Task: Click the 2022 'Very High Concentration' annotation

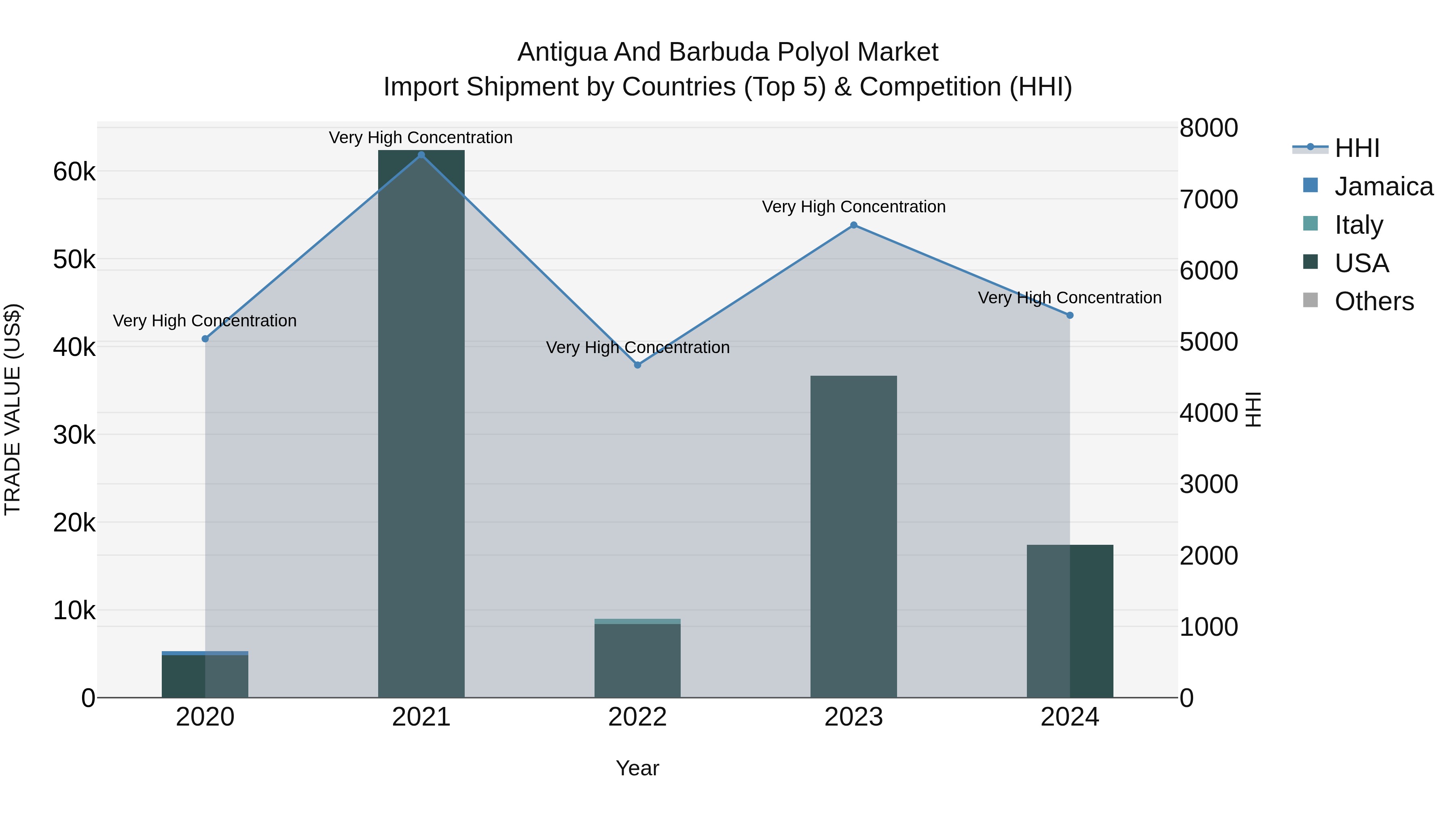Action: (637, 347)
